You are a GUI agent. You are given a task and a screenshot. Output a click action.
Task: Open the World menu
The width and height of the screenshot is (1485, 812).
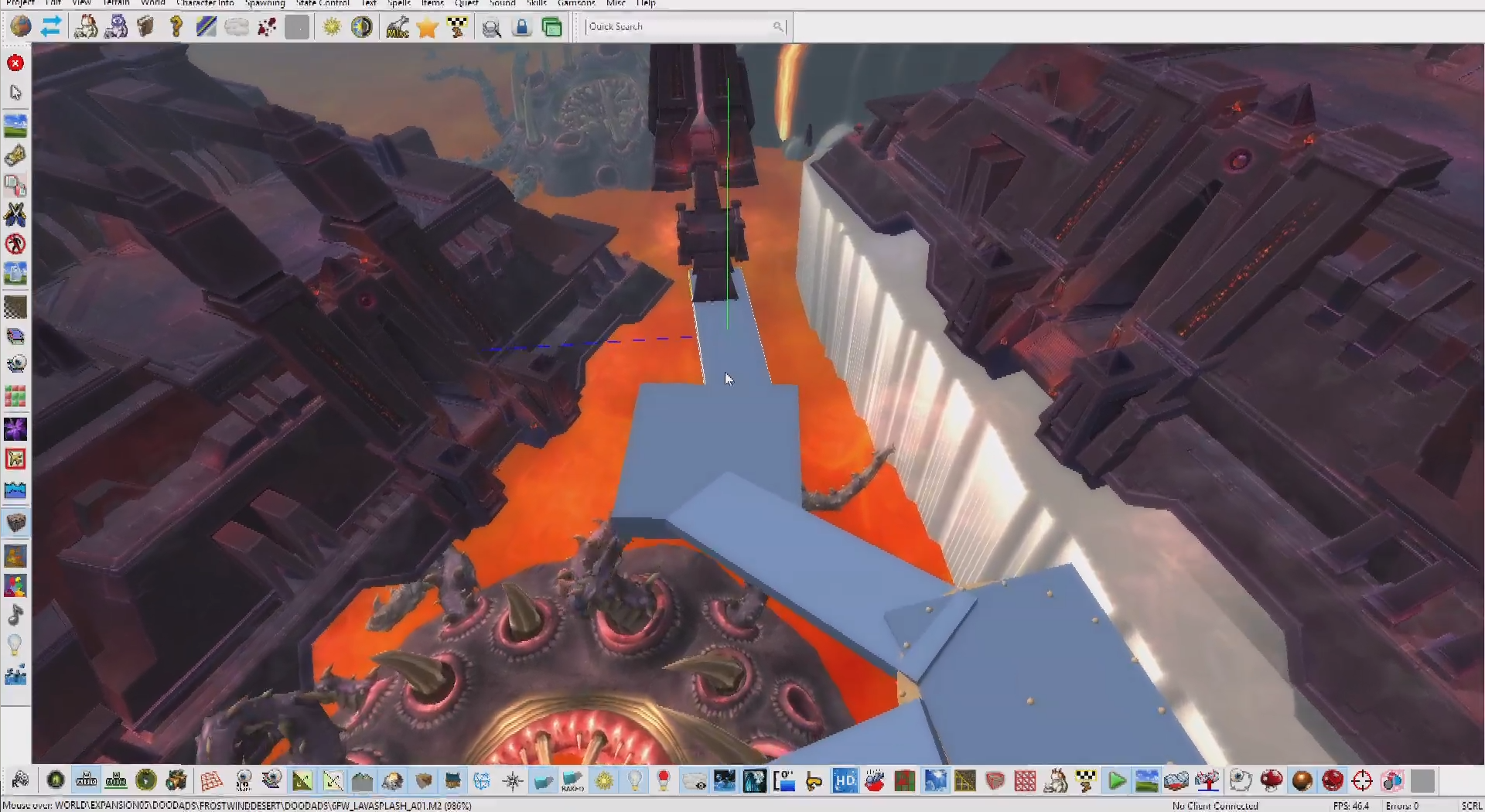[153, 3]
